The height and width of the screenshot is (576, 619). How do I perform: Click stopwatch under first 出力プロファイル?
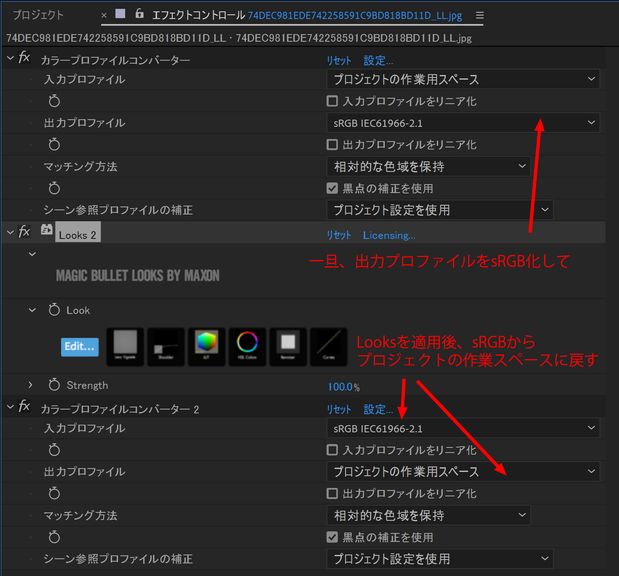pyautogui.click(x=54, y=144)
